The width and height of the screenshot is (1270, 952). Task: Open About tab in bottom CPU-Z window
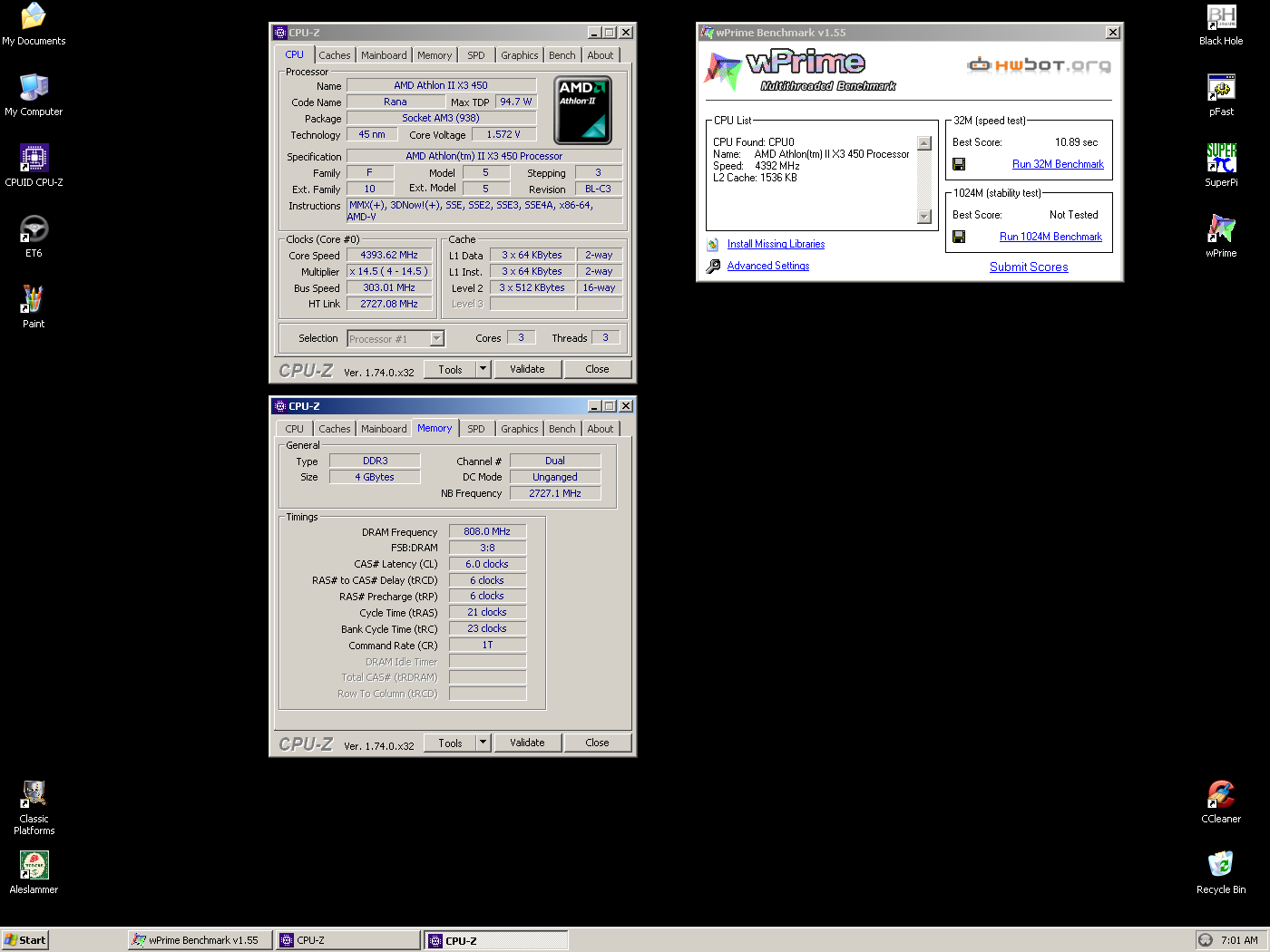[x=601, y=429]
